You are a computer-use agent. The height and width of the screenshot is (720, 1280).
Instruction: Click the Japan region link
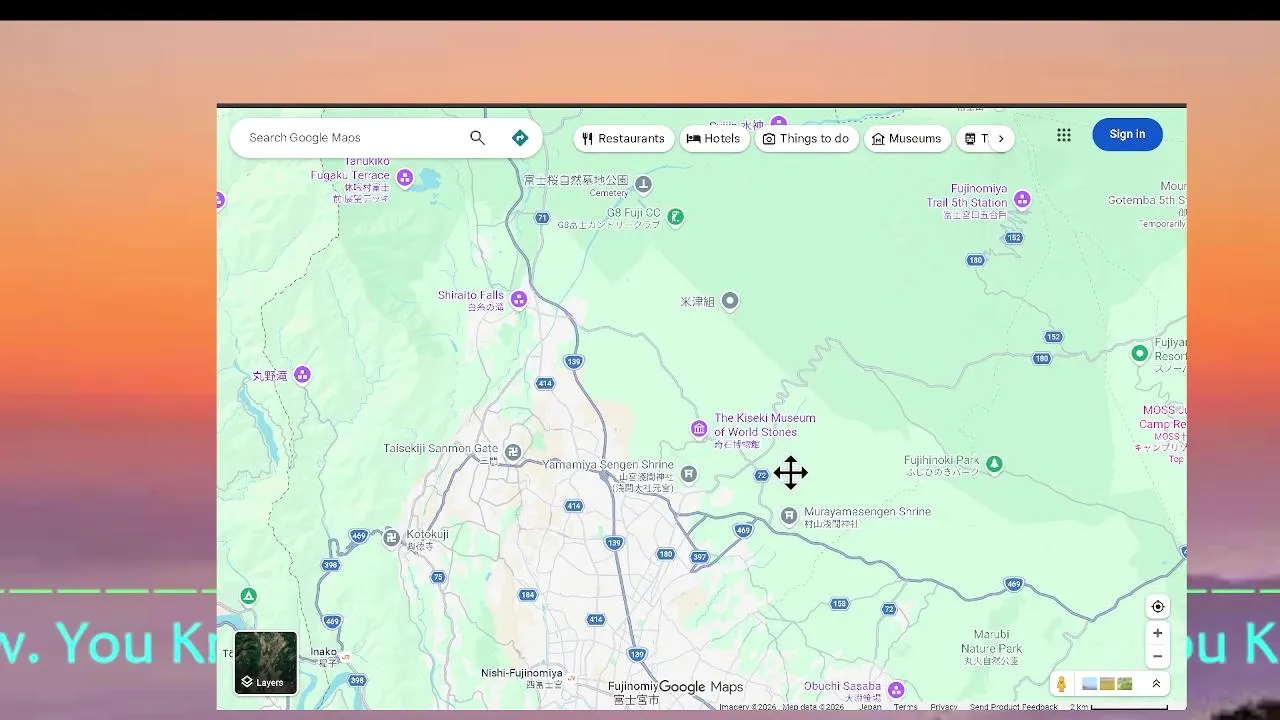pyautogui.click(x=870, y=707)
